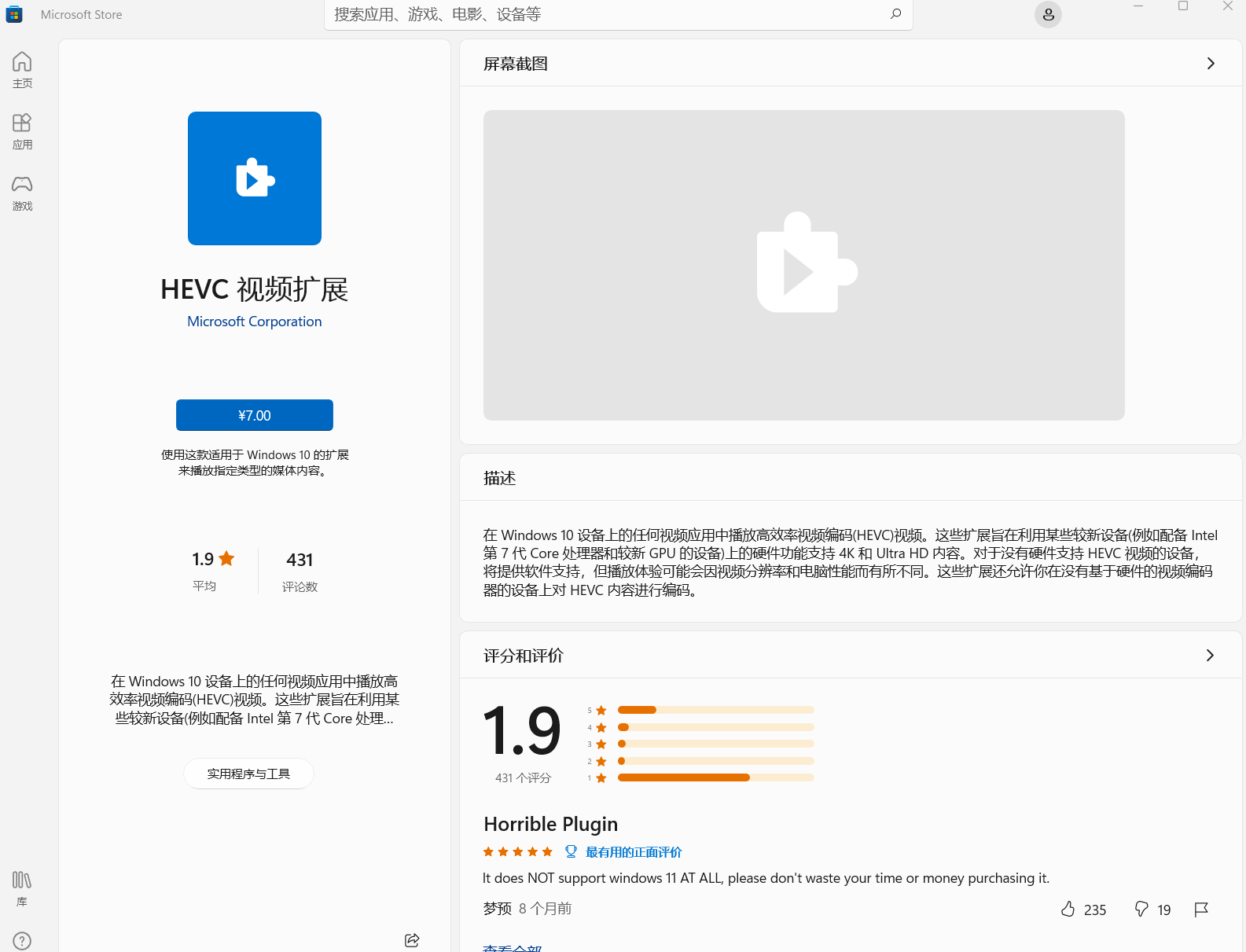This screenshot has width=1246, height=952.
Task: Maximize the Microsoft Store window
Action: point(1183,6)
